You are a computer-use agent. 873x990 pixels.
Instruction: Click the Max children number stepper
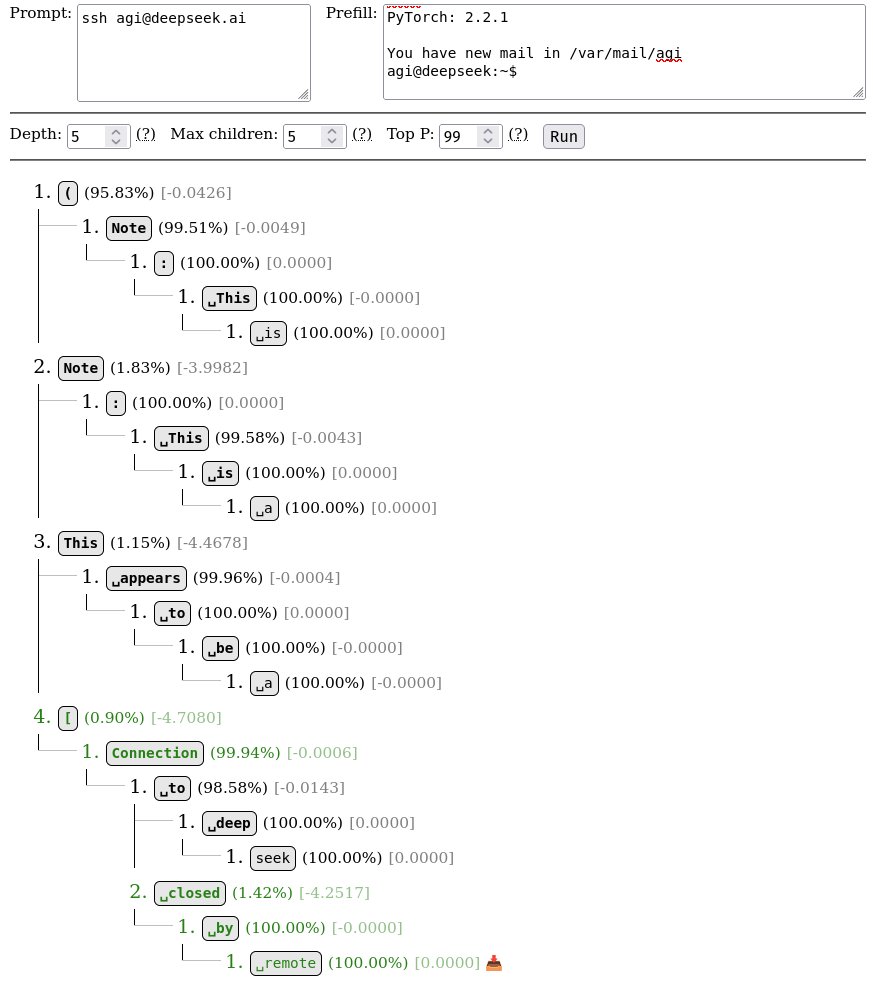pos(314,136)
